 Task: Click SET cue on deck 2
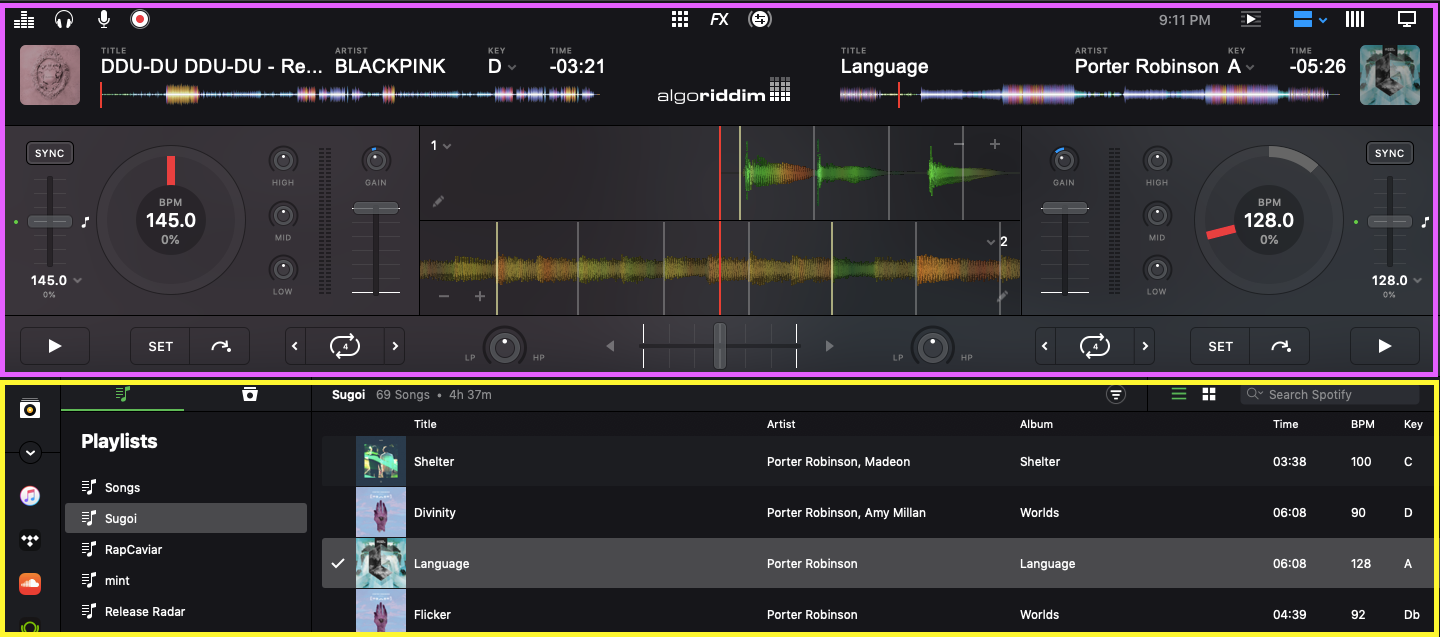pos(1221,346)
